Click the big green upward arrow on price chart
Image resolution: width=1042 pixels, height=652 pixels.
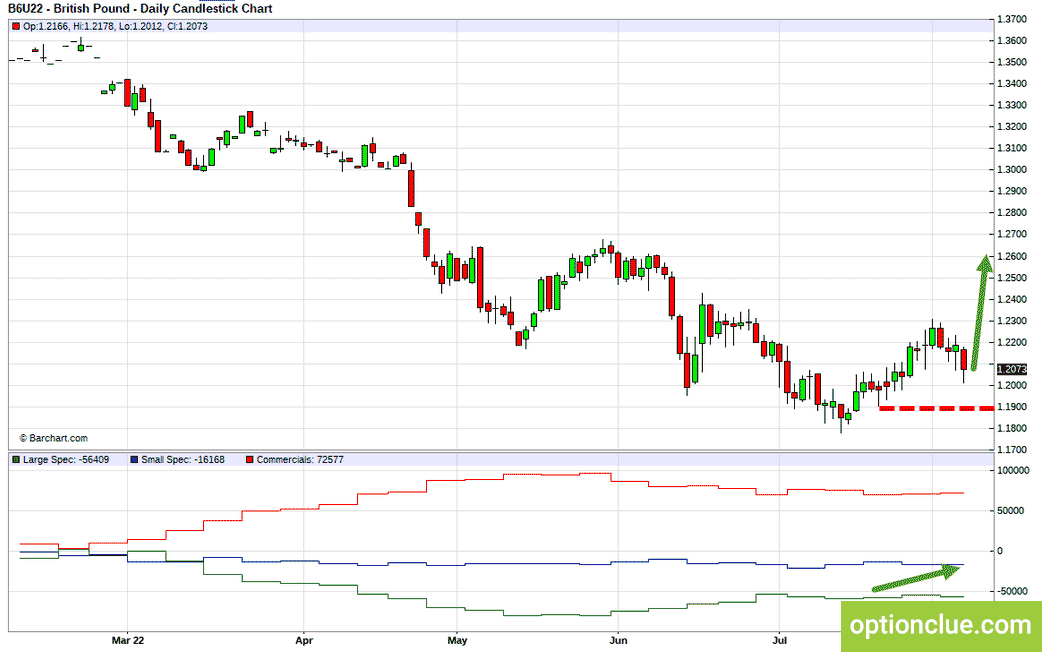click(x=980, y=312)
